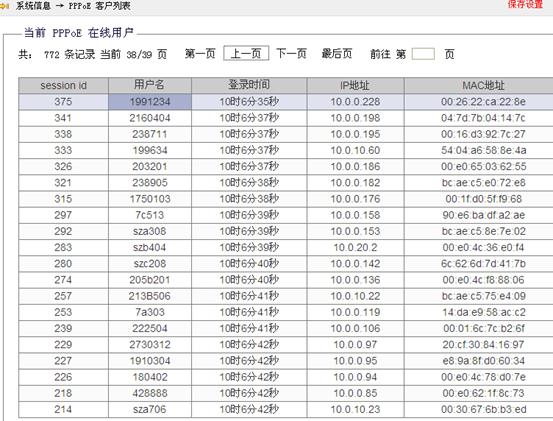
Task: Select session id 214 row
Action: 286,410
